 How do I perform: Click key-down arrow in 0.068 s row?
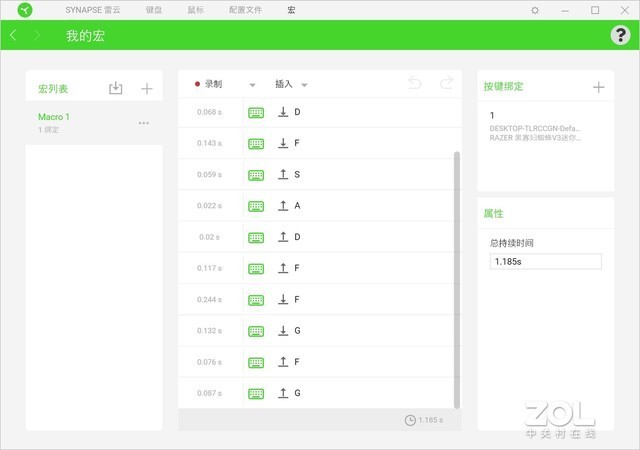(x=283, y=112)
